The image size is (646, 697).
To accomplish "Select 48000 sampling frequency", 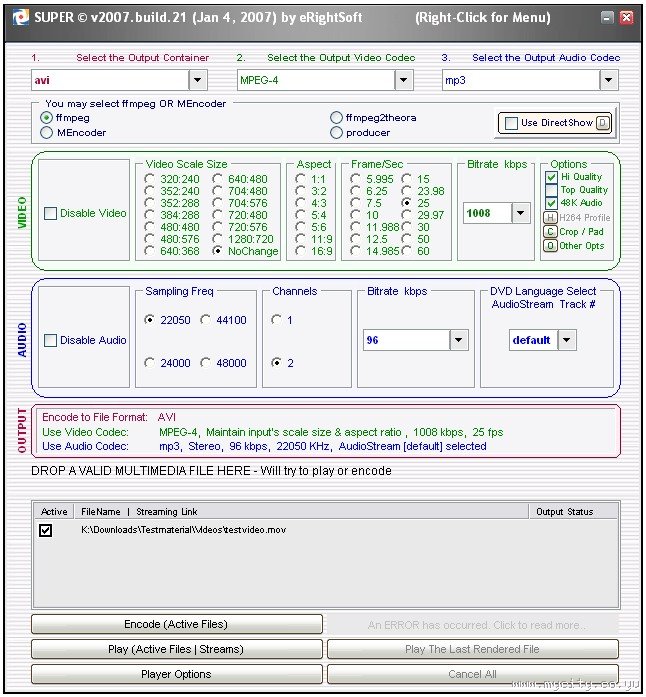I will coord(205,363).
